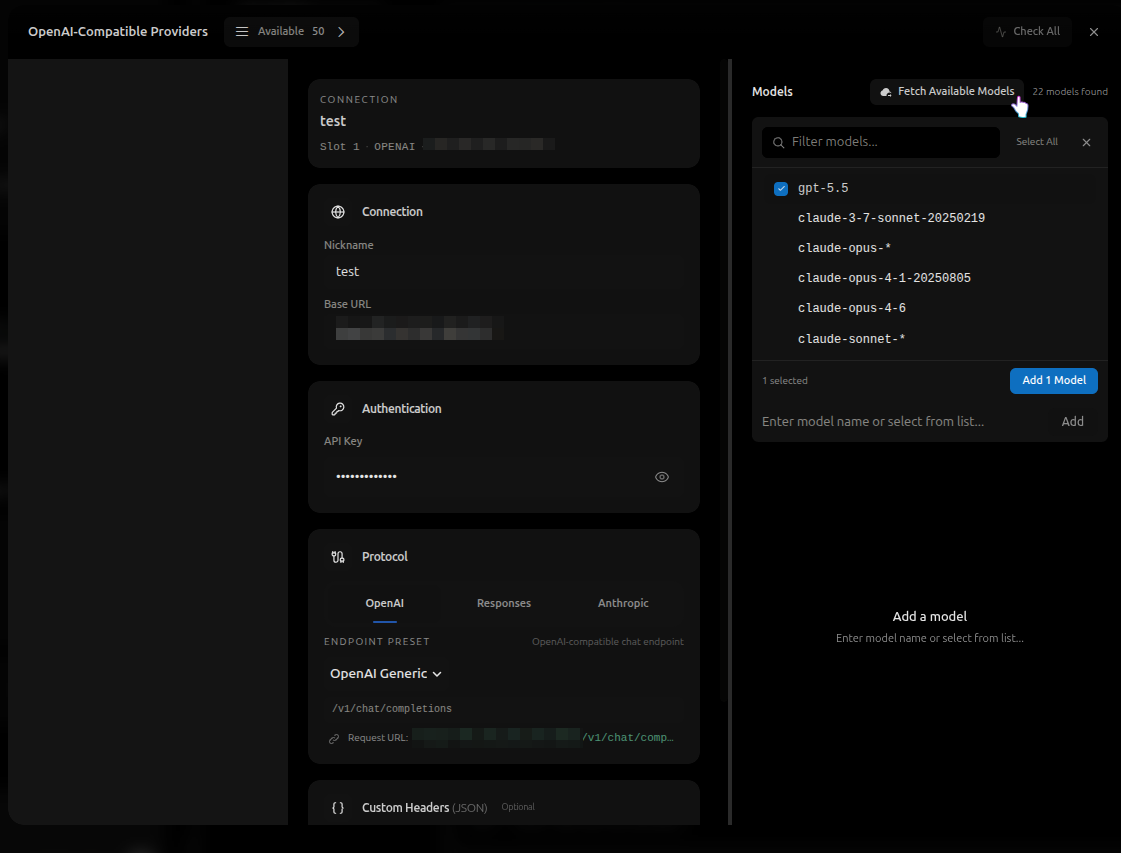This screenshot has height=853, width=1121.
Task: Select the OpenAI protocol tab
Action: point(385,603)
